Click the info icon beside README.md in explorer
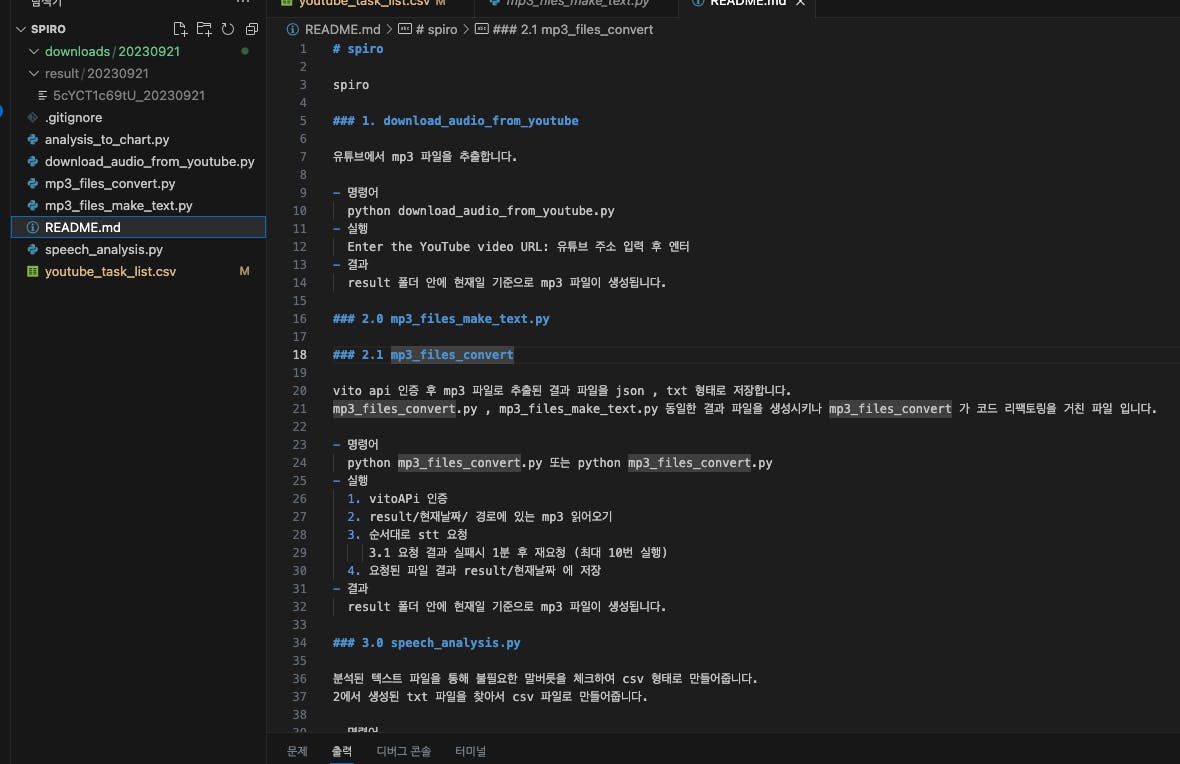This screenshot has height=764, width=1180. pyautogui.click(x=32, y=227)
